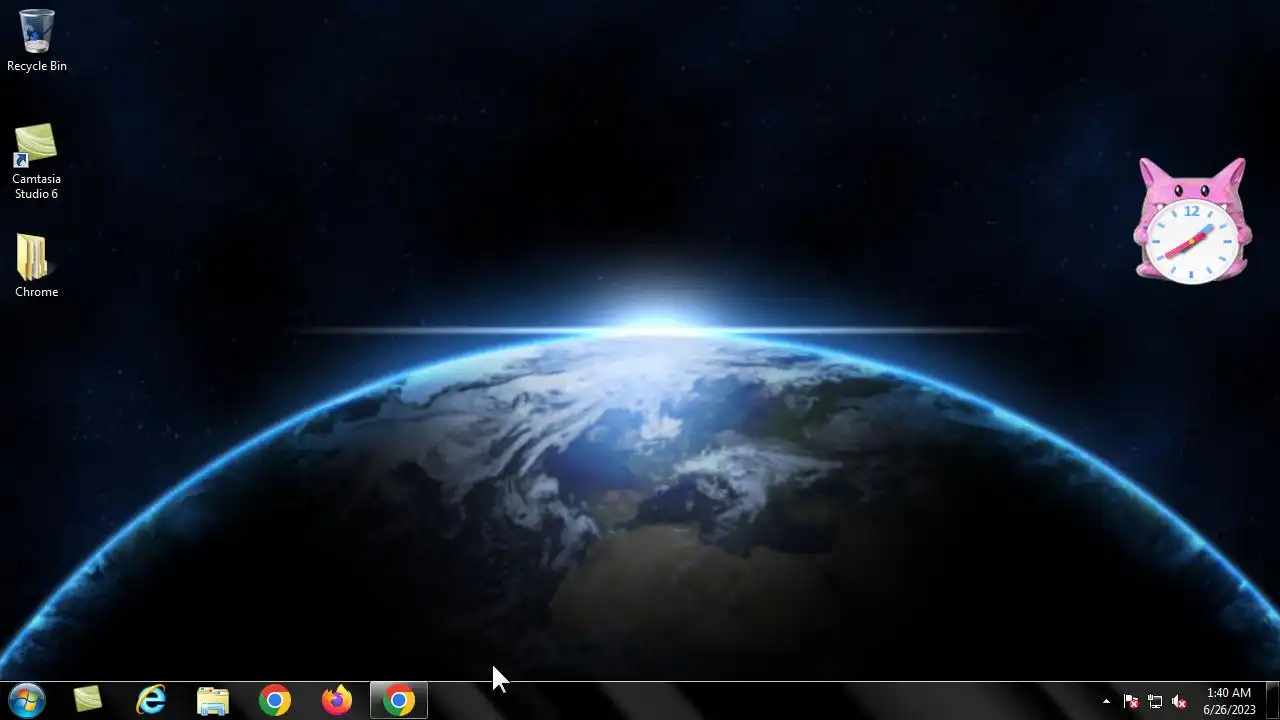Switch to the active Chrome taskbar window
Viewport: 1280px width, 720px height.
399,700
